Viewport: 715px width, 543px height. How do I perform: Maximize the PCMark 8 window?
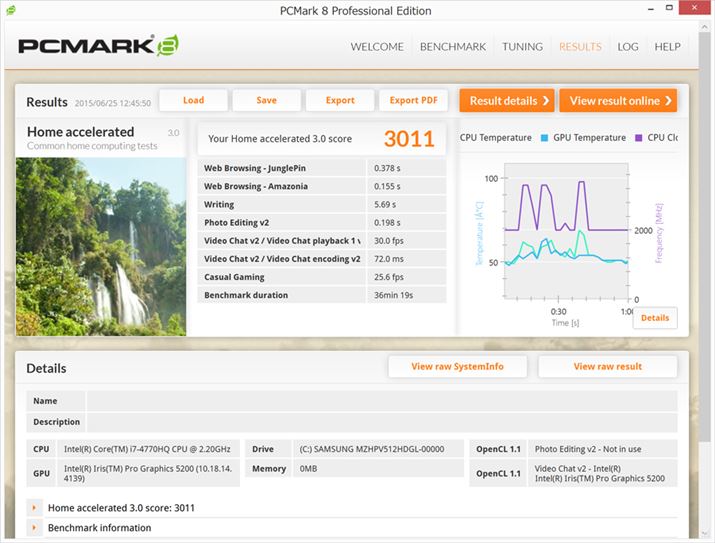coord(669,8)
